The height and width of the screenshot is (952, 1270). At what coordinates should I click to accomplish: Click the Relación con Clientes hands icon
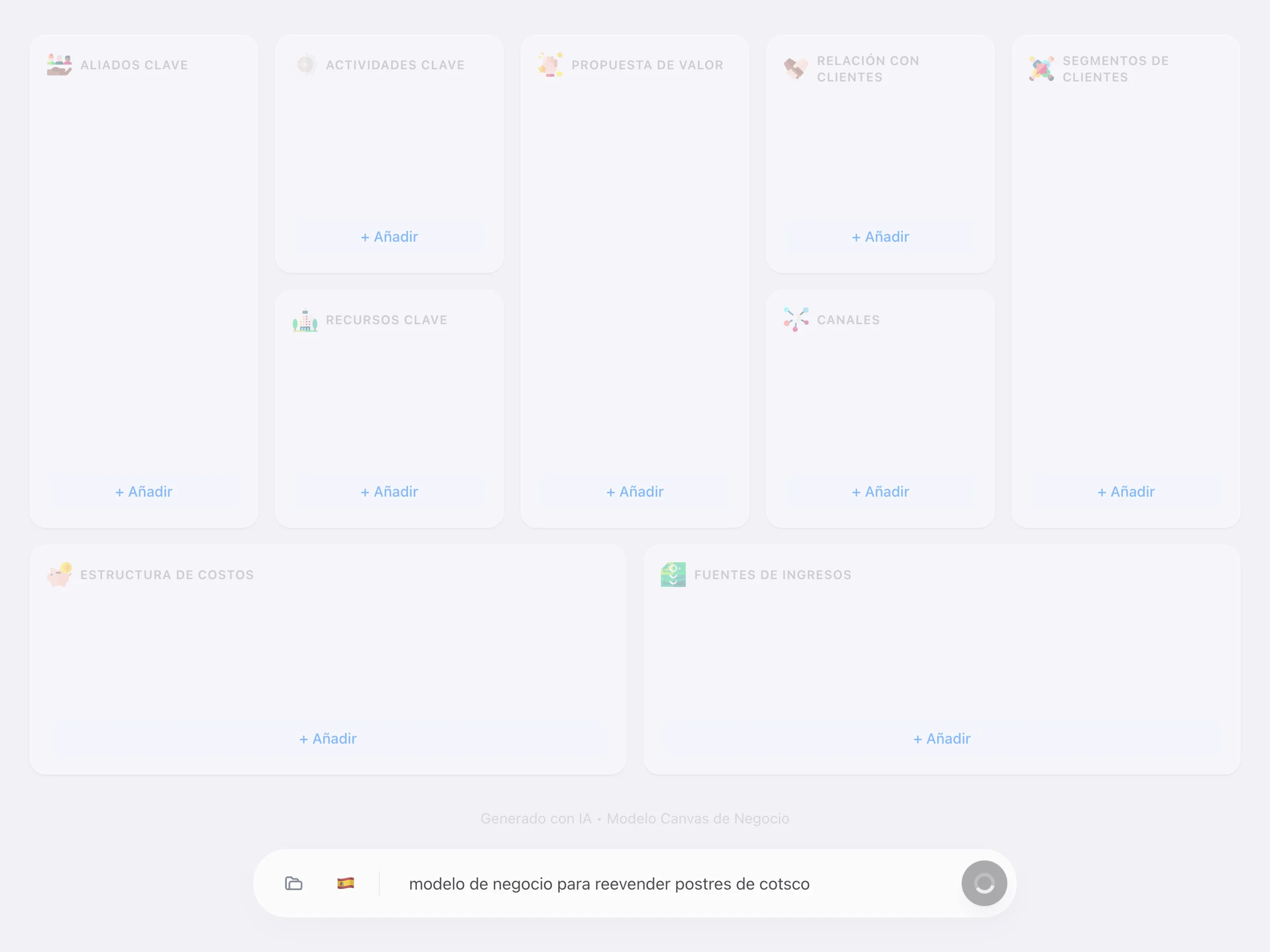(x=796, y=68)
